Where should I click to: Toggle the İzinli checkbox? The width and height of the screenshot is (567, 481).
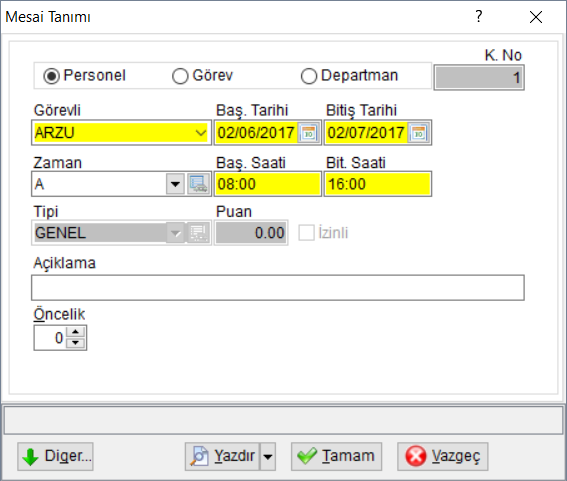click(306, 233)
